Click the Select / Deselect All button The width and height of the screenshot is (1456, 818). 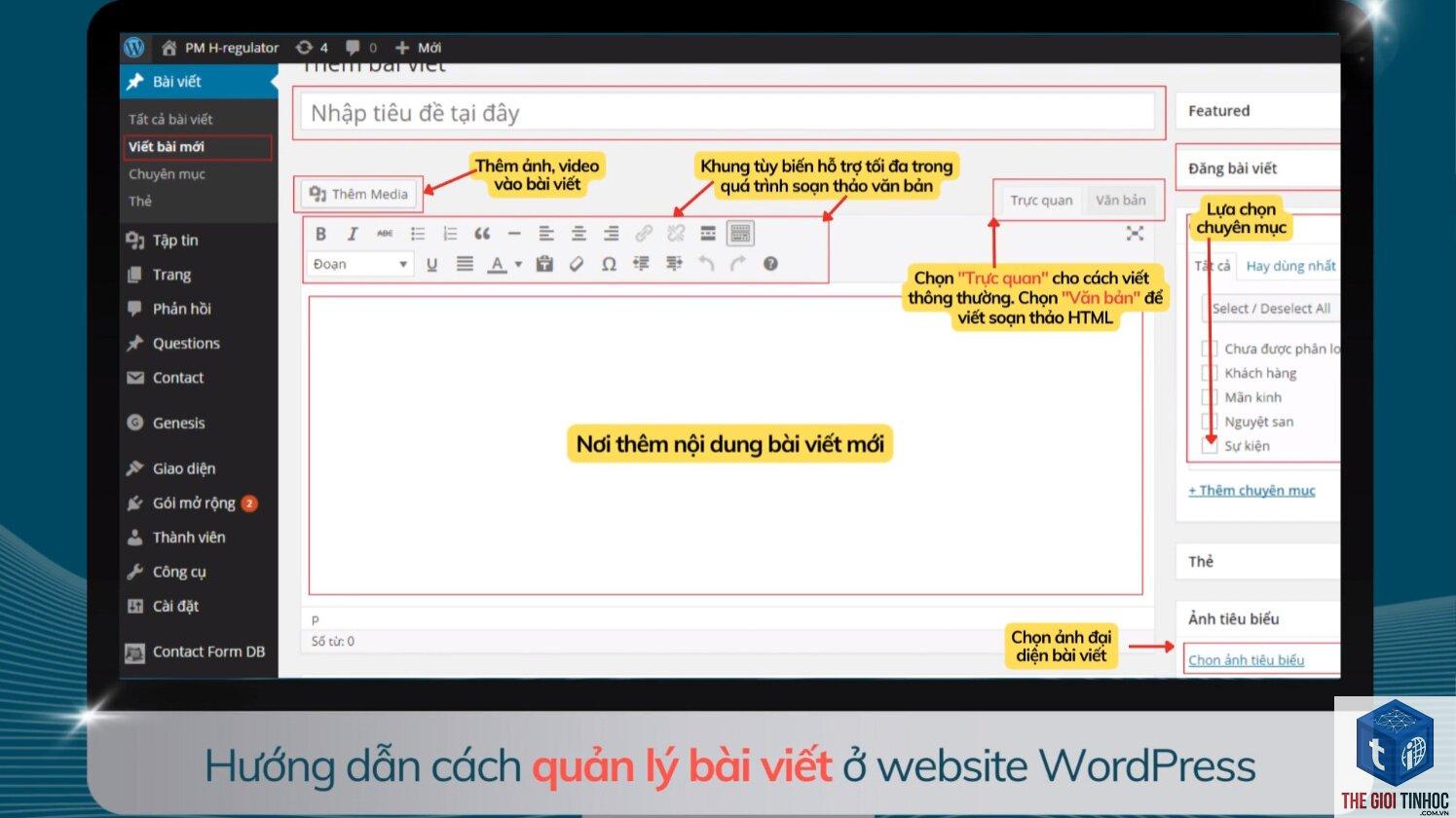(1271, 309)
